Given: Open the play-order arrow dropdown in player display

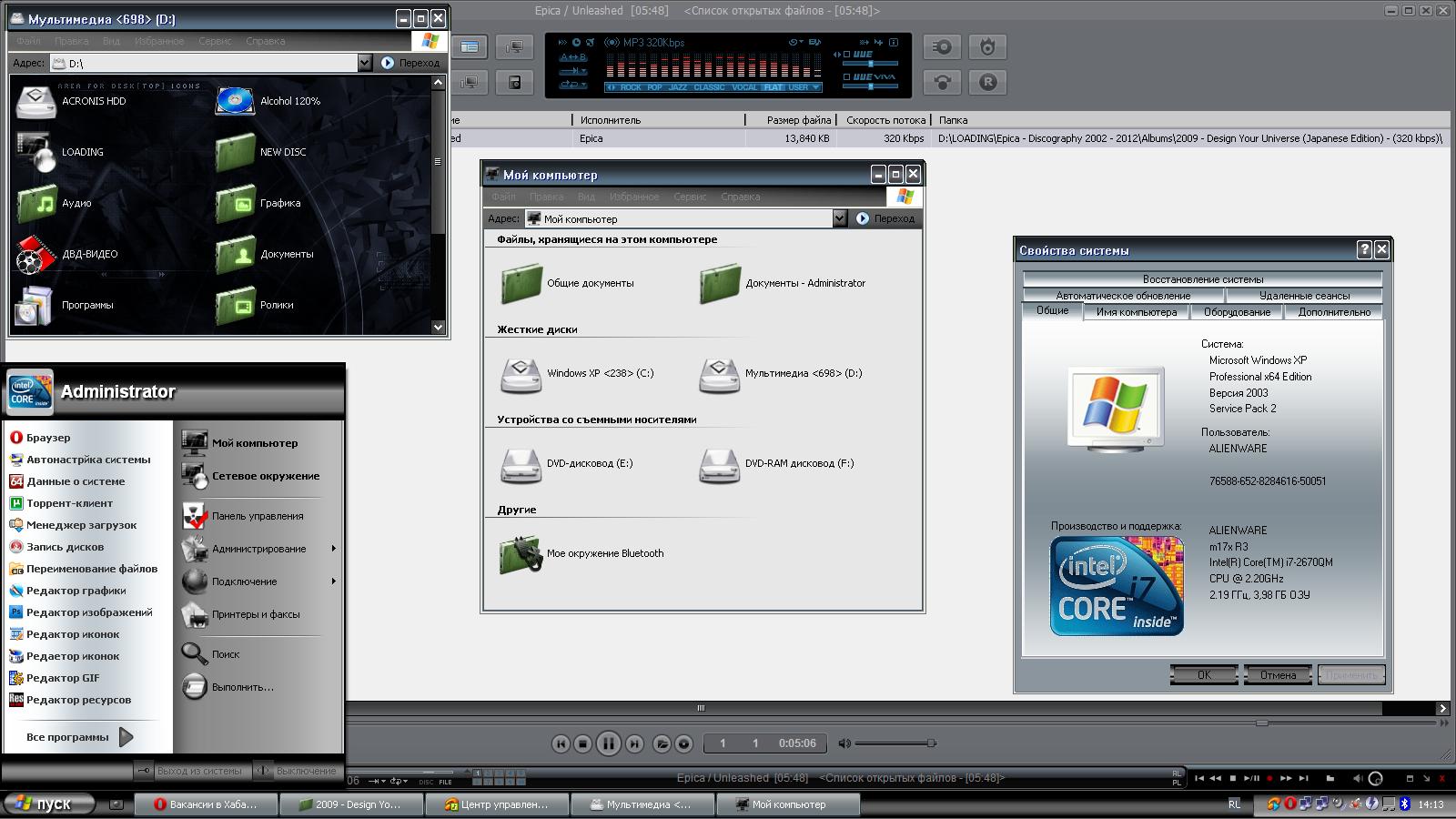Looking at the screenshot, I should pyautogui.click(x=573, y=70).
